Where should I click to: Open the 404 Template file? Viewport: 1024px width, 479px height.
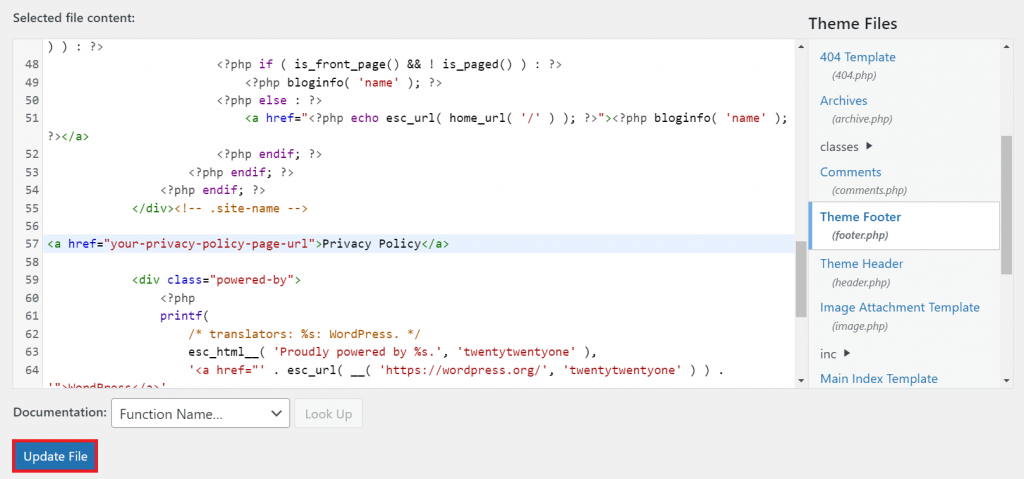pos(857,57)
